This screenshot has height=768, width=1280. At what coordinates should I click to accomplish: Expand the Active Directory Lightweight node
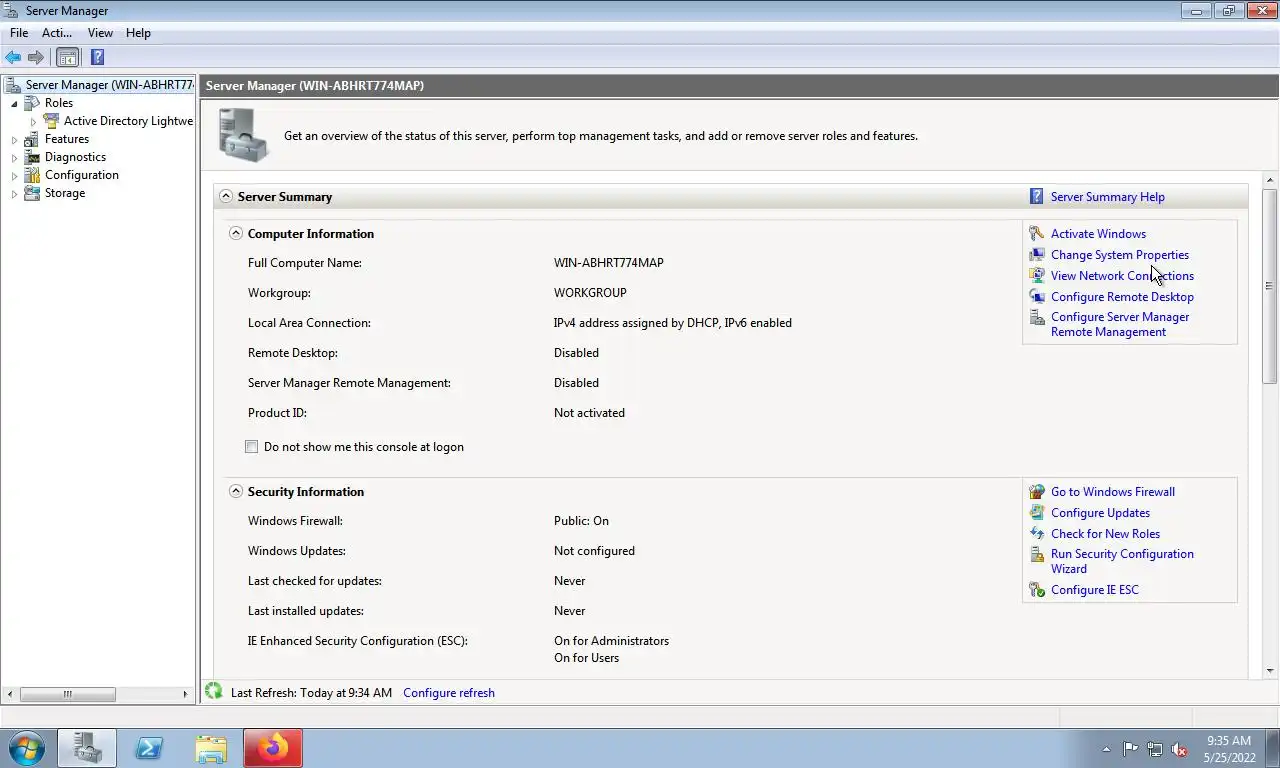(x=33, y=121)
